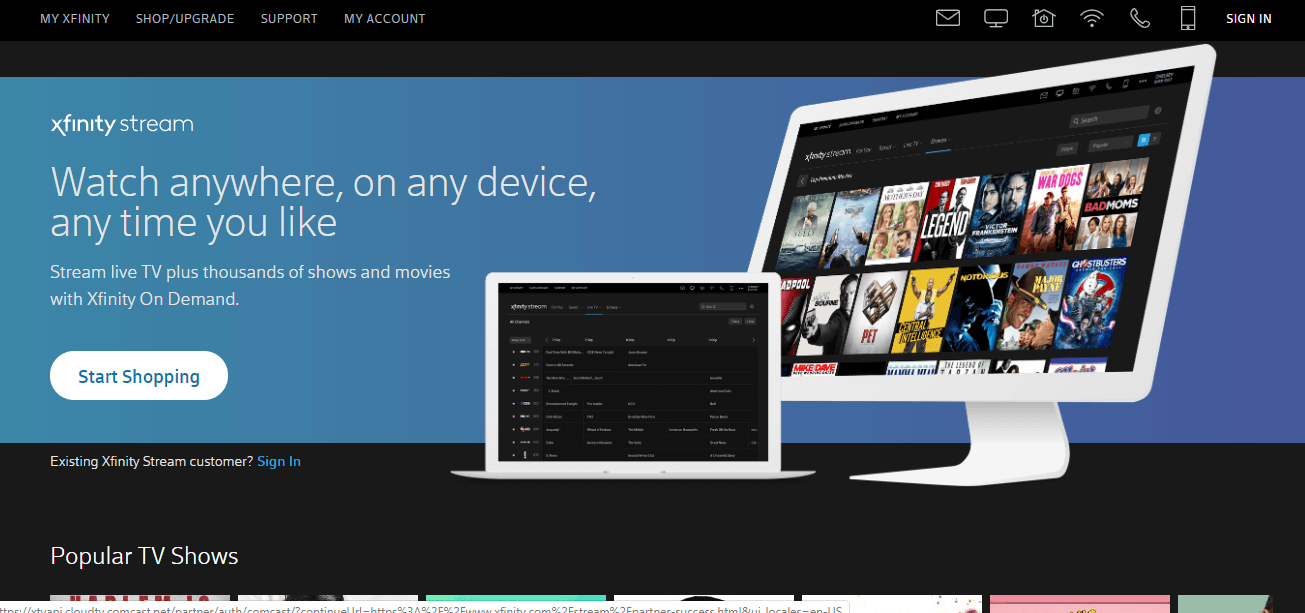Click the "Popular TV Shows" heading
Image resolution: width=1305 pixels, height=613 pixels.
tap(144, 556)
